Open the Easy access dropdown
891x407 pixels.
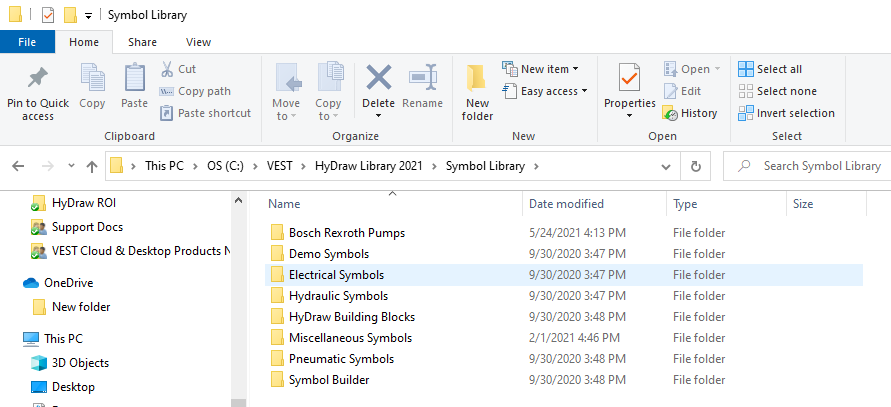click(x=545, y=91)
